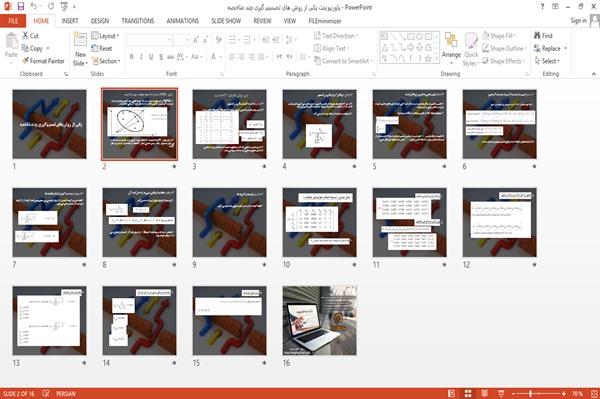Select slide 10 thumbnail
Screen dimensions: 600x399
(x=320, y=222)
